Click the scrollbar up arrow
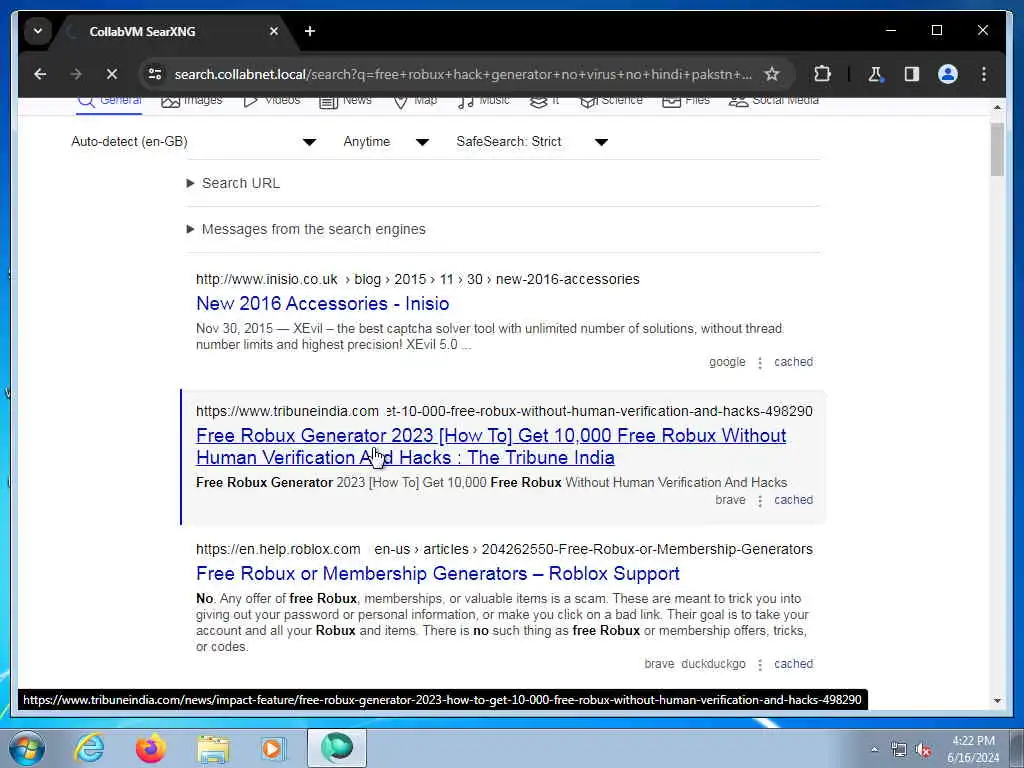The image size is (1024, 768). (x=997, y=106)
